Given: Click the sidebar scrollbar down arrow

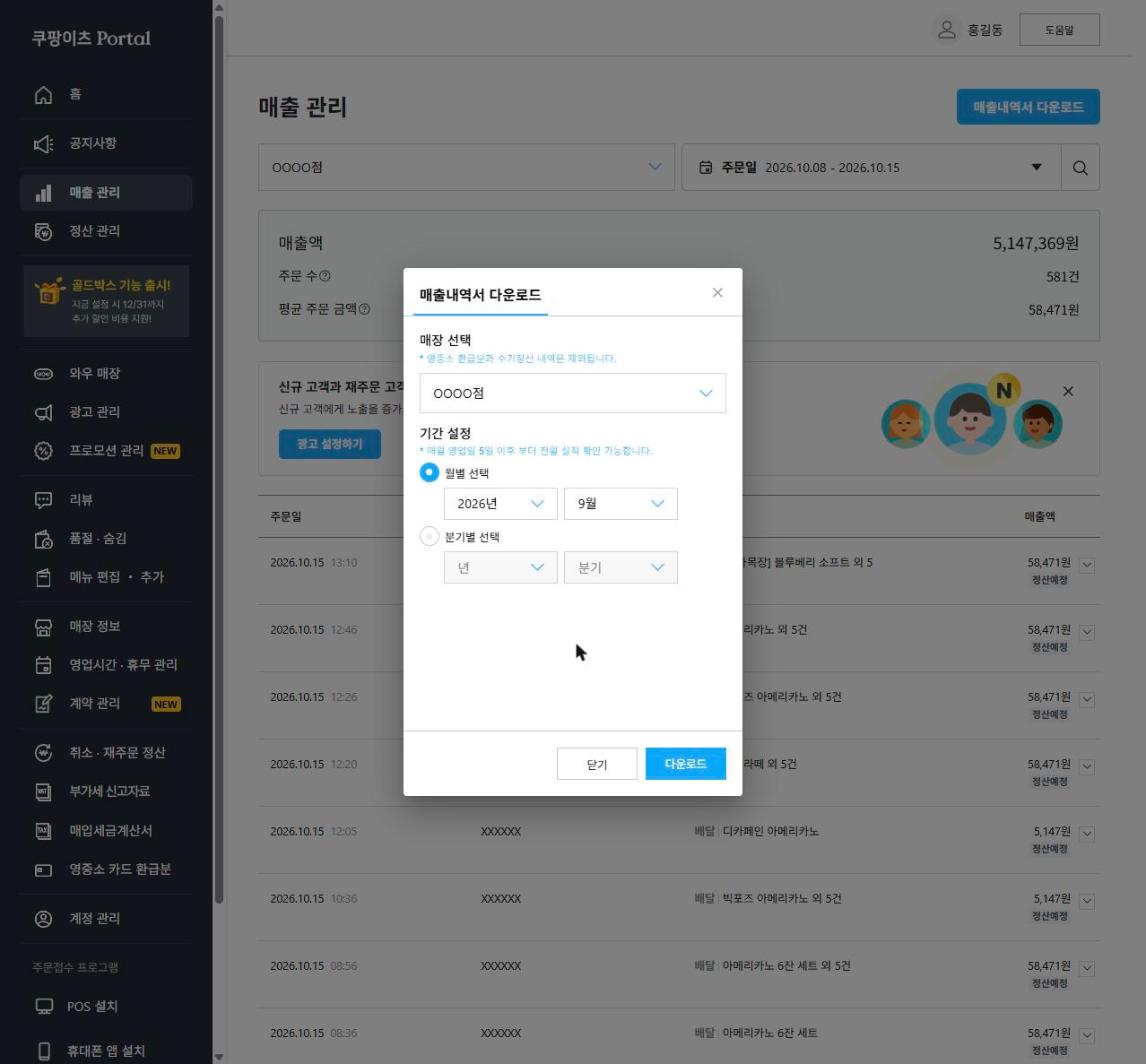Looking at the screenshot, I should click(x=219, y=1057).
